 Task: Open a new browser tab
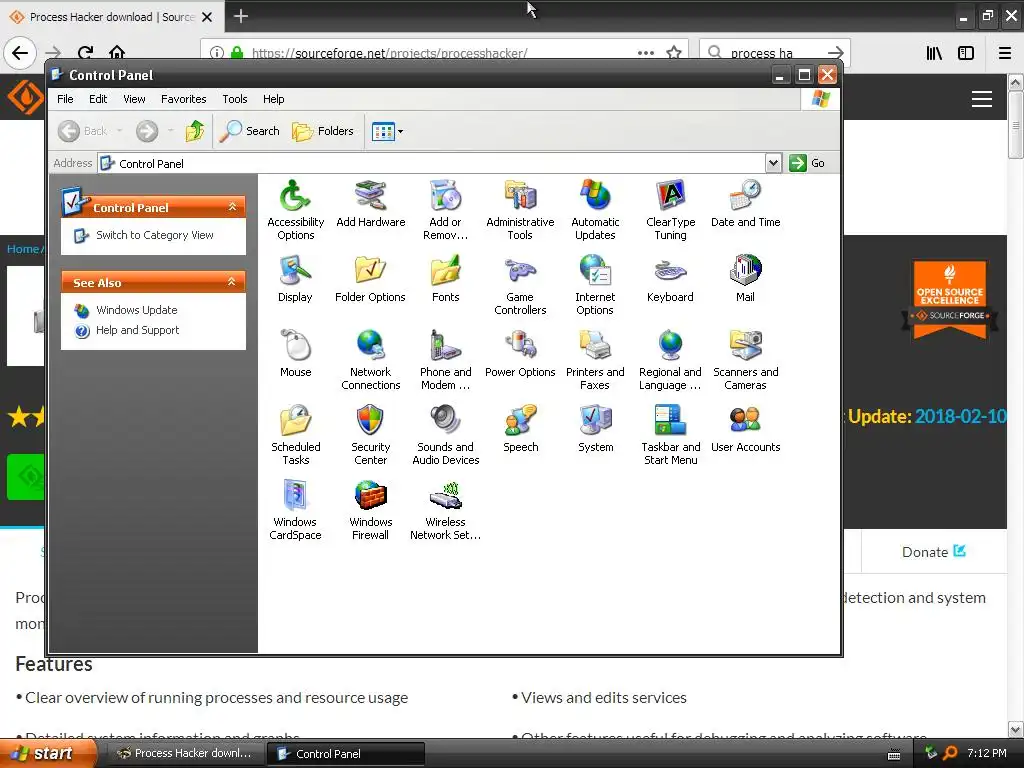[x=241, y=16]
